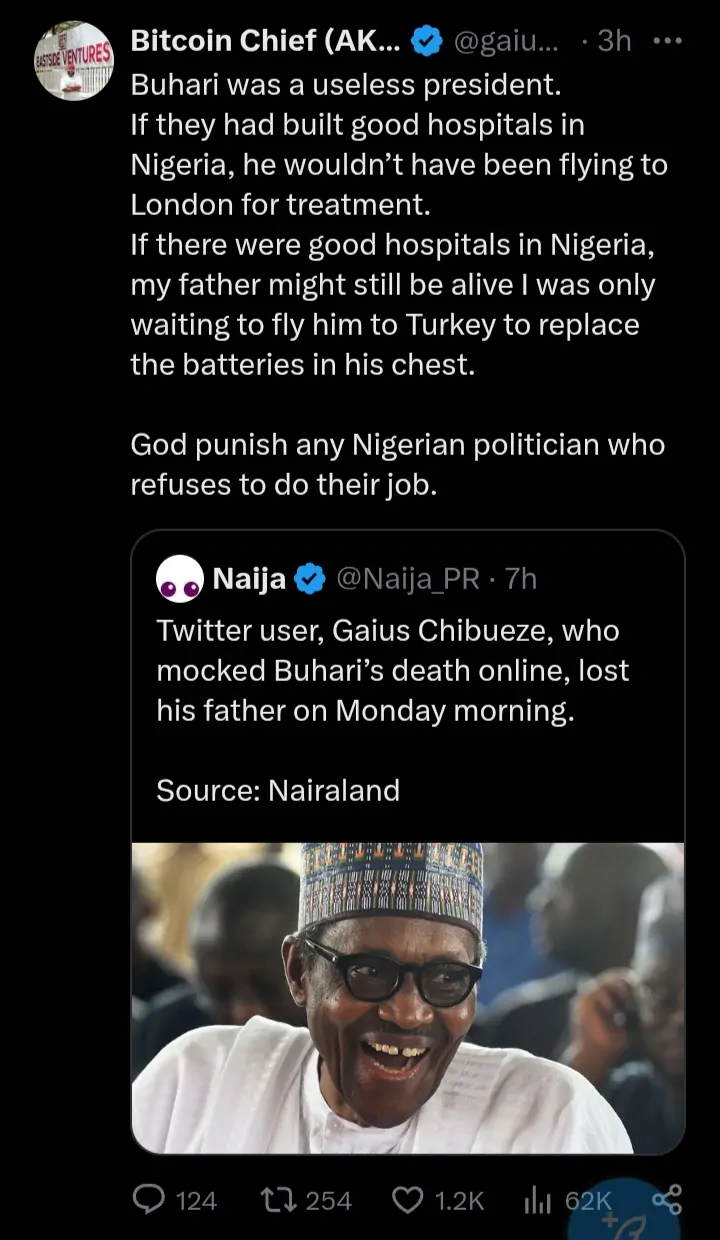Like the tweet with the heart icon
Image resolution: width=720 pixels, height=1240 pixels.
407,1199
